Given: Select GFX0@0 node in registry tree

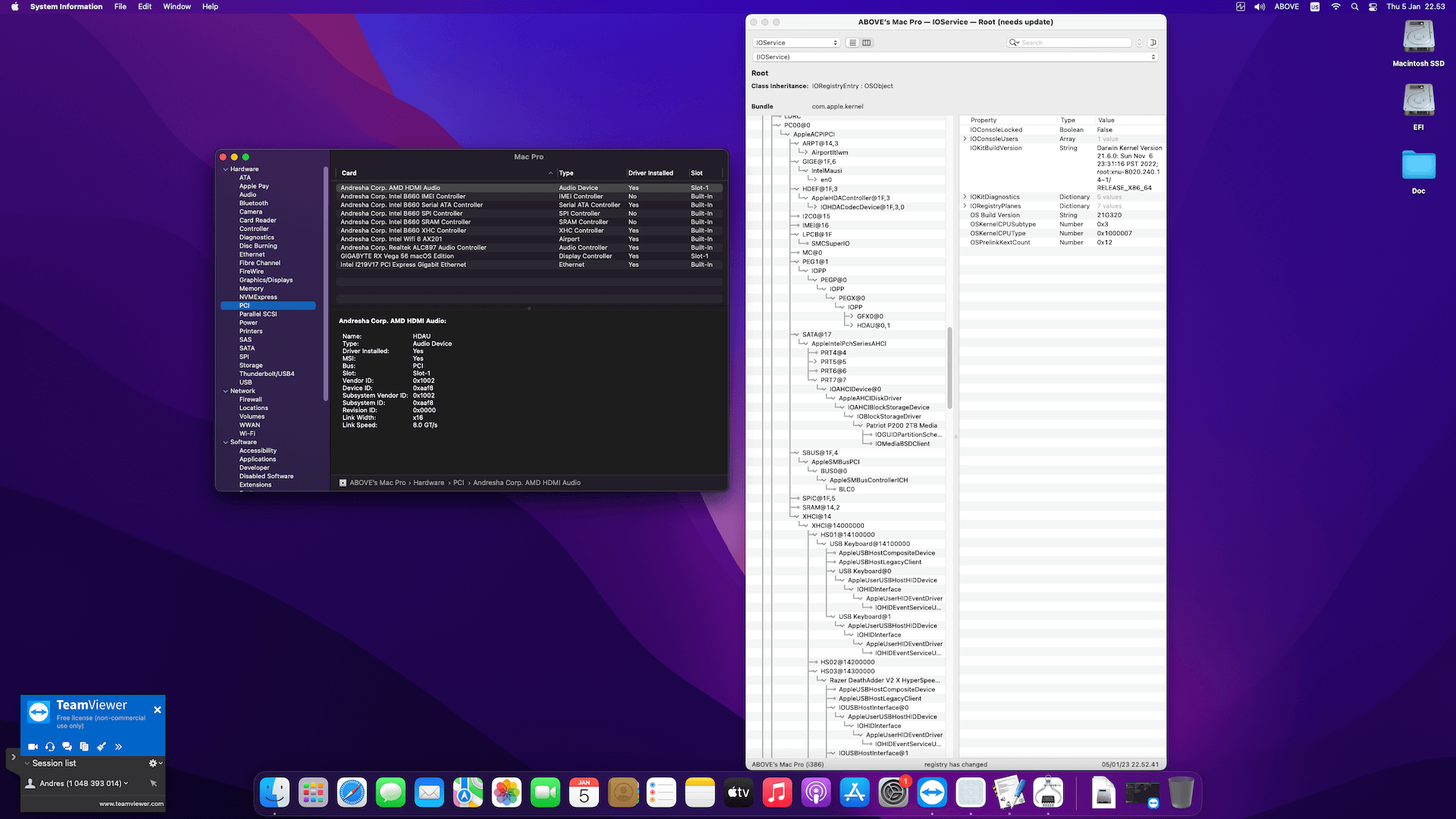Looking at the screenshot, I should click(870, 317).
